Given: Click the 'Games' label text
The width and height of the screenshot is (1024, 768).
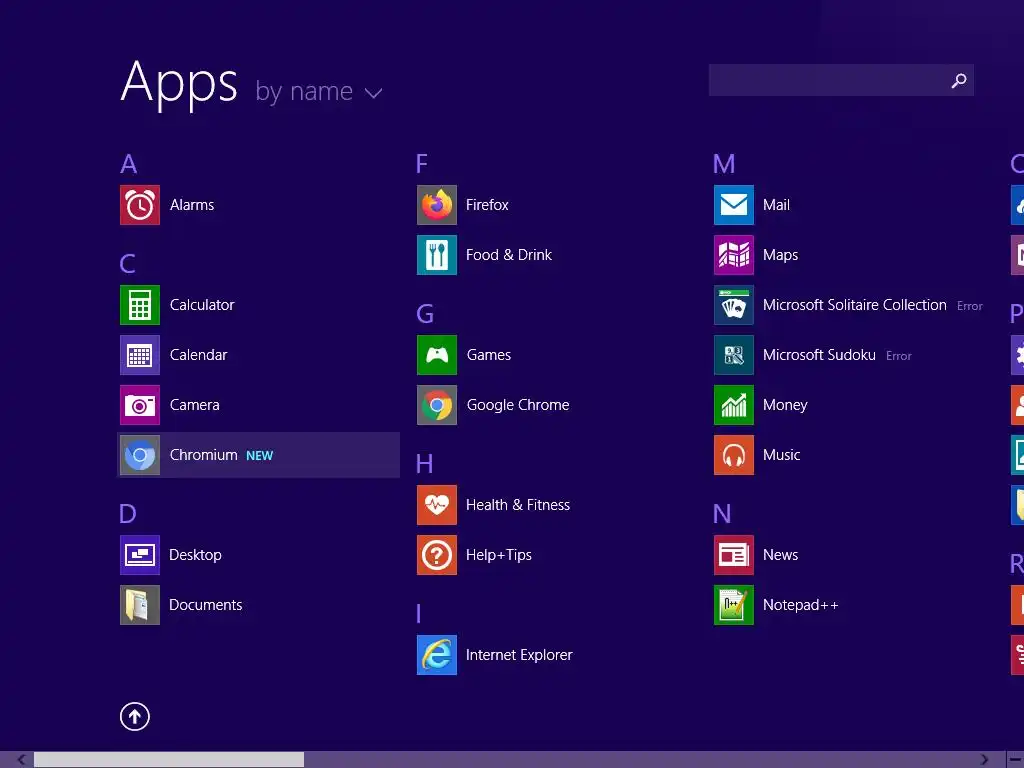Looking at the screenshot, I should 489,355.
